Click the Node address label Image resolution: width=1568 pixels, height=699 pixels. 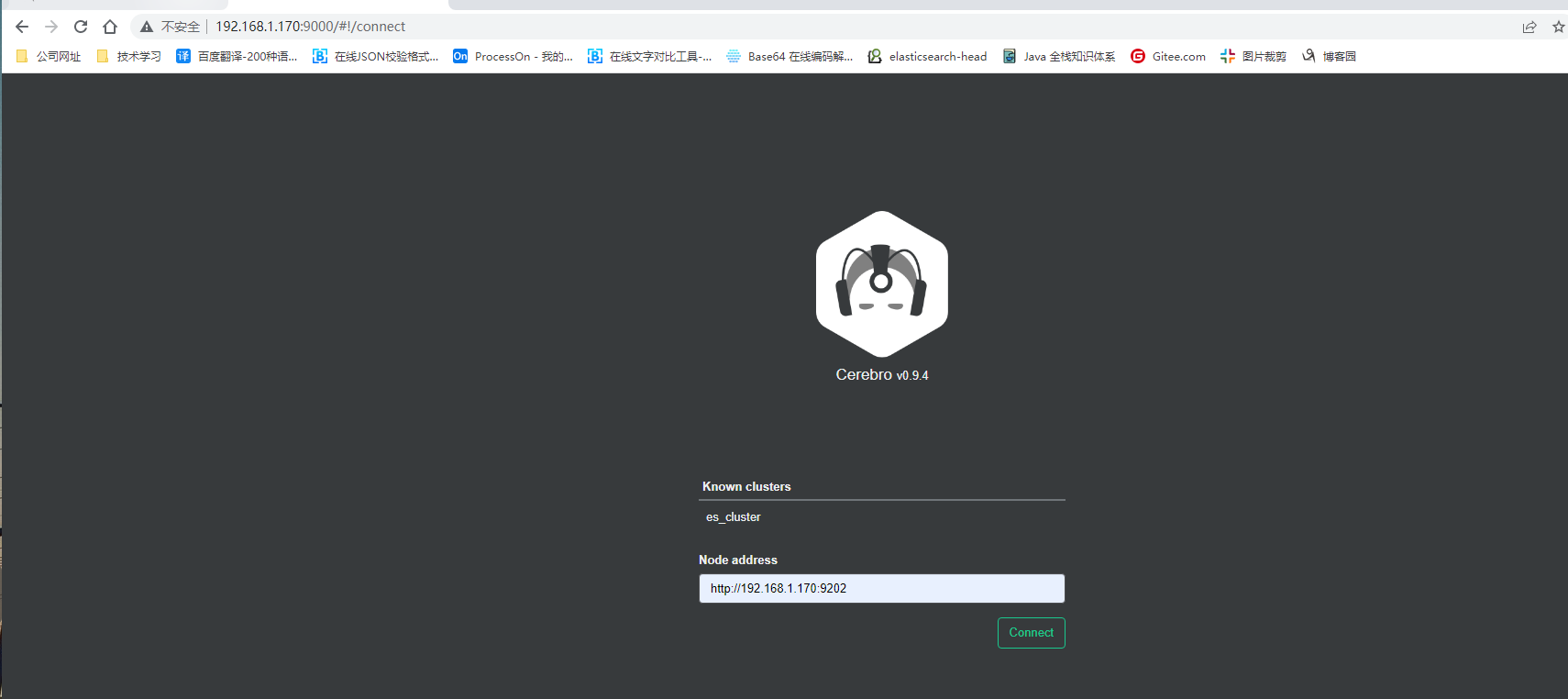[x=738, y=560]
